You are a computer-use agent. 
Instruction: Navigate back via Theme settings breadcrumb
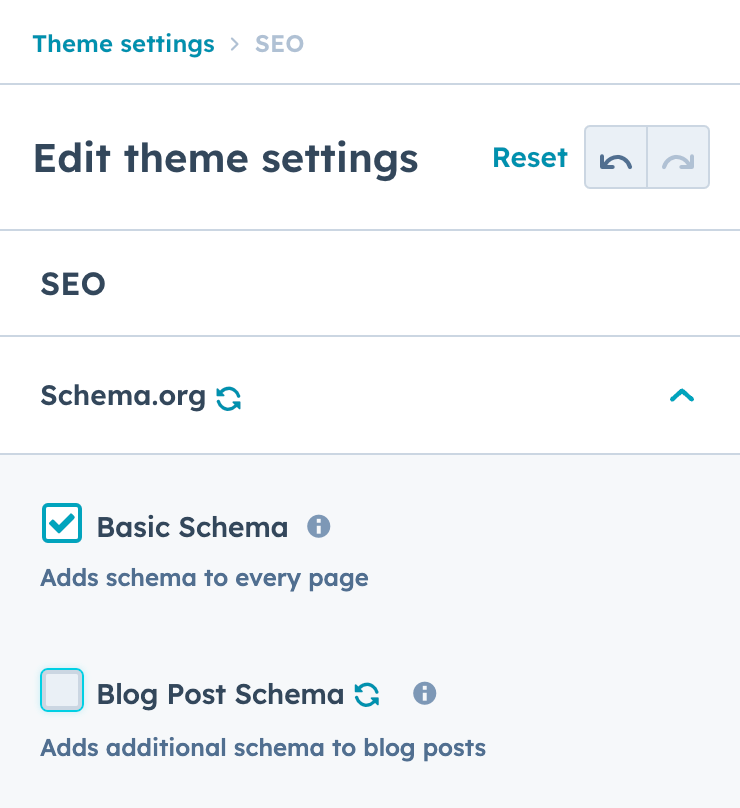point(124,43)
